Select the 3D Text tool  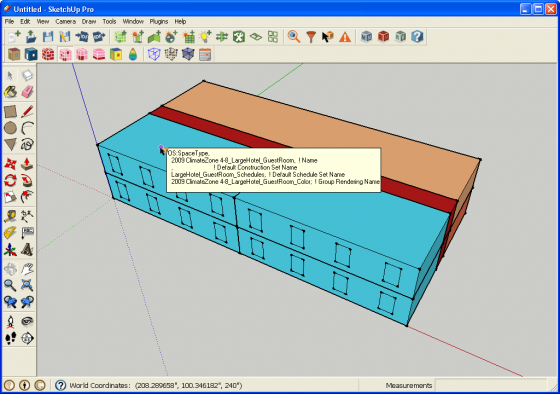click(28, 250)
